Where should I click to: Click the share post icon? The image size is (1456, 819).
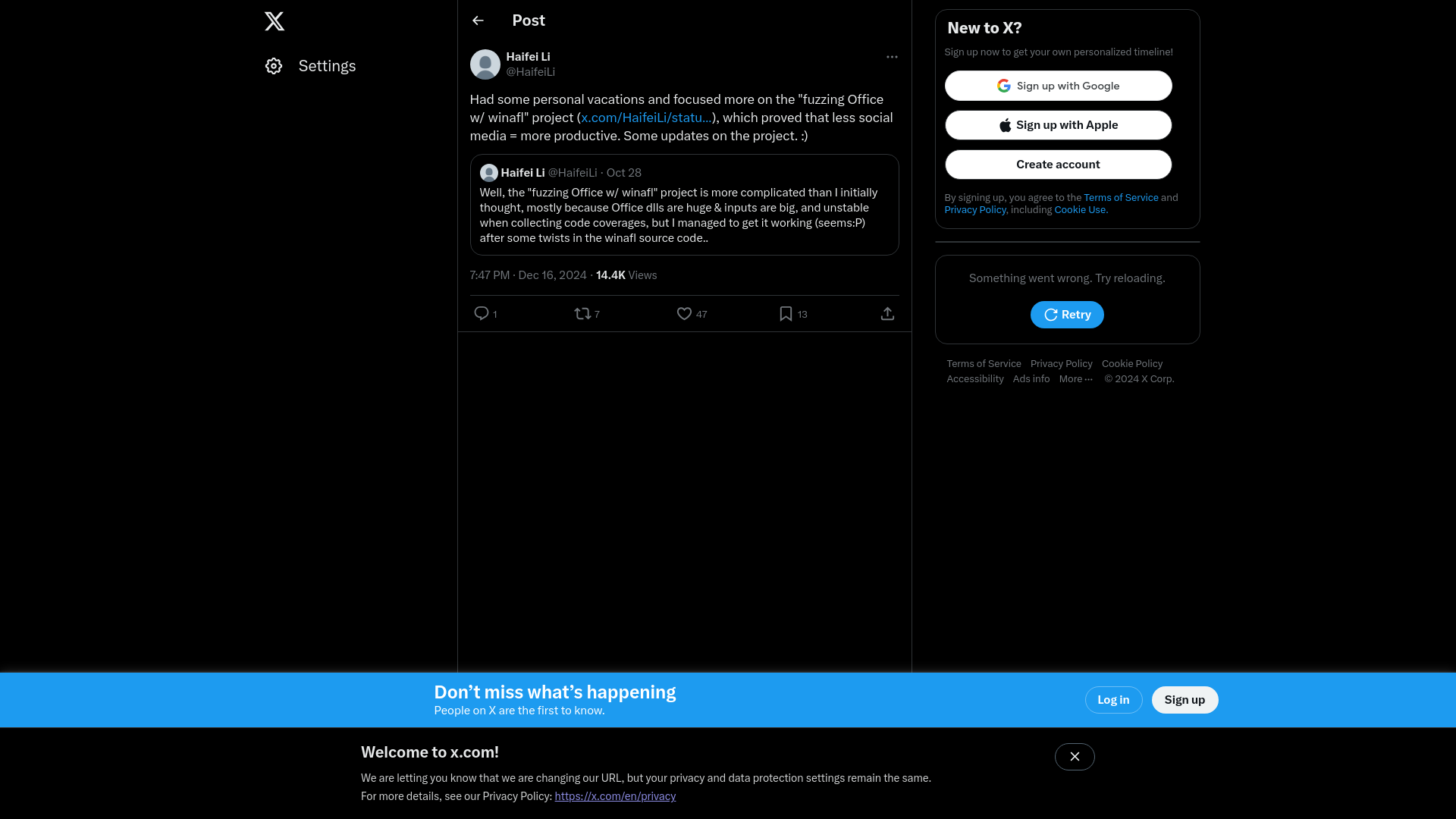(x=887, y=313)
